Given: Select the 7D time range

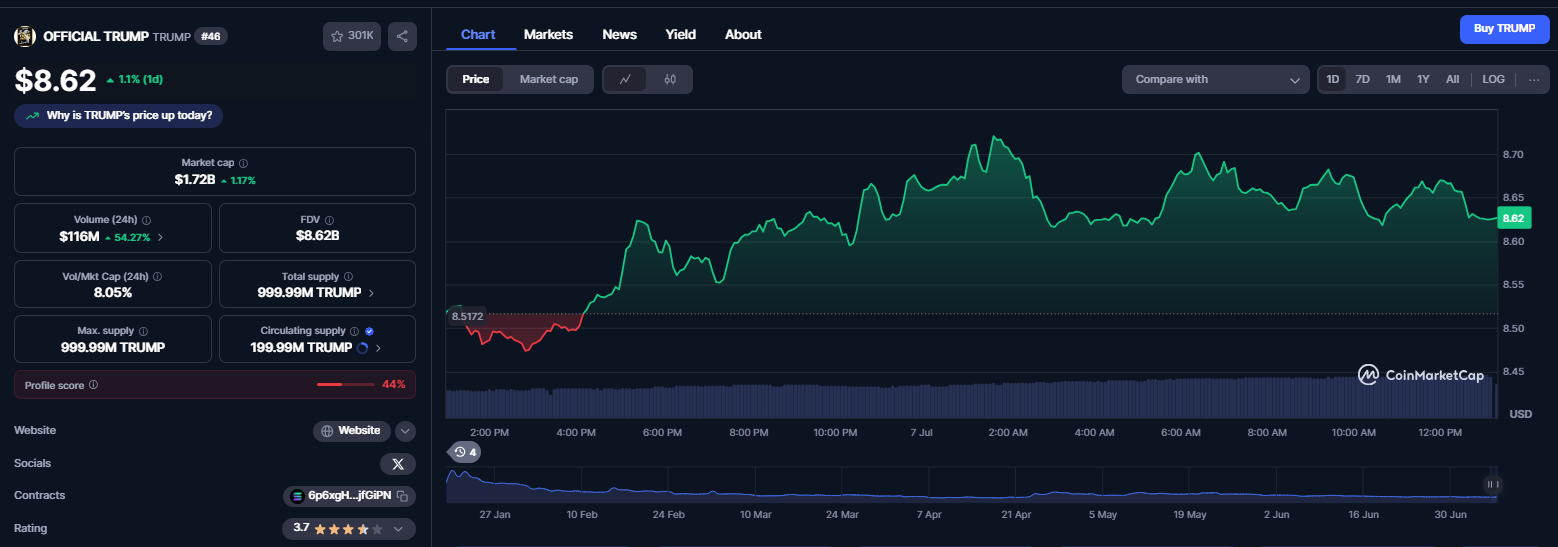Looking at the screenshot, I should pyautogui.click(x=1362, y=79).
